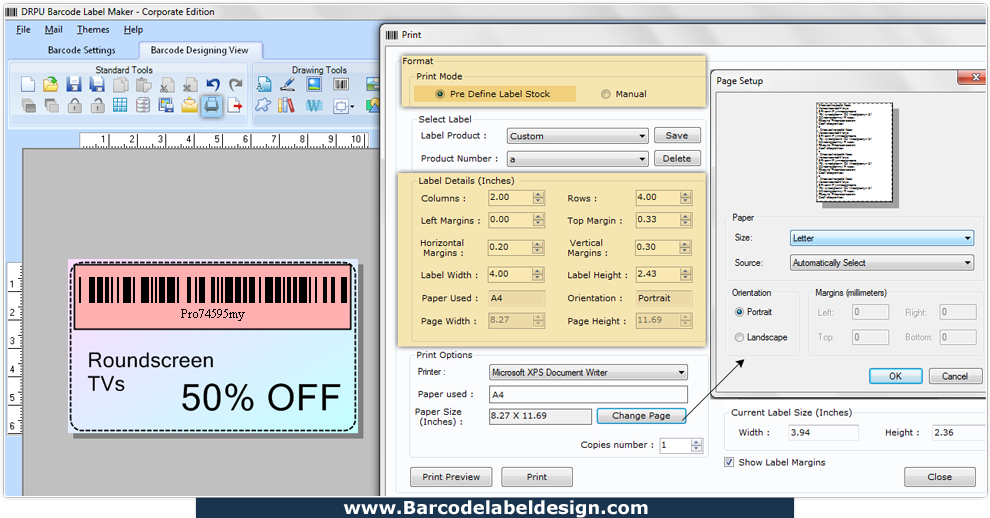
Task: Click Cancel in Page Setup dialog
Action: 955,376
